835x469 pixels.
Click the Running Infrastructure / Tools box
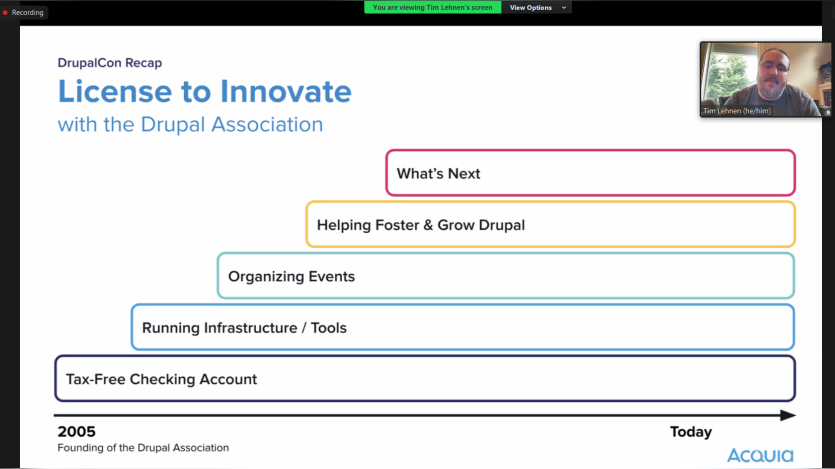tap(463, 327)
